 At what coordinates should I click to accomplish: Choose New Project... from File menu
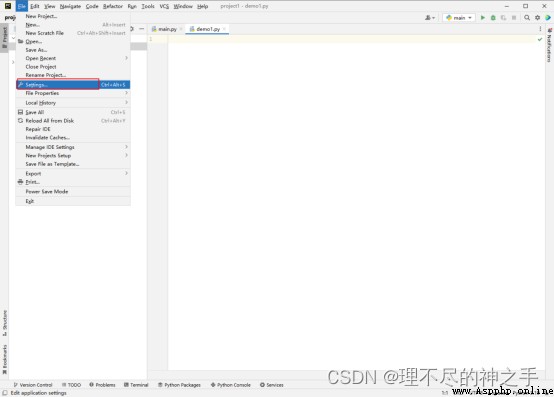pos(73,16)
